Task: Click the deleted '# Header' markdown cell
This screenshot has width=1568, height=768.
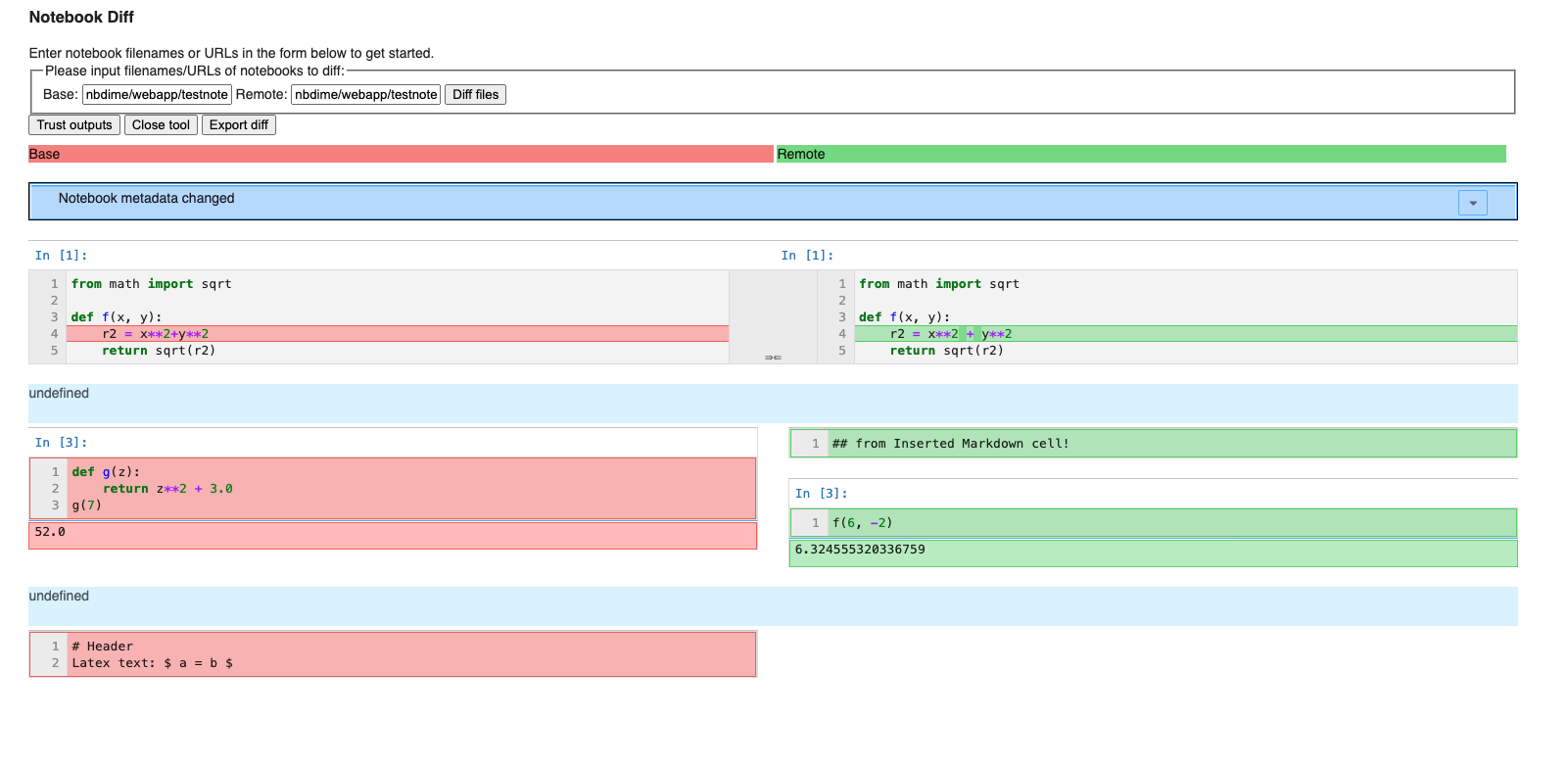Action: click(x=392, y=654)
